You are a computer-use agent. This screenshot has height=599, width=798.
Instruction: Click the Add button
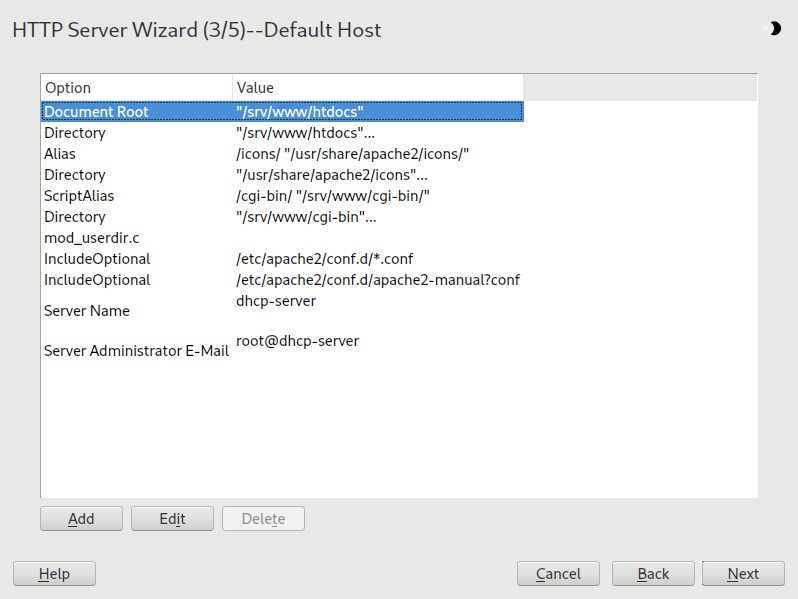[81, 518]
